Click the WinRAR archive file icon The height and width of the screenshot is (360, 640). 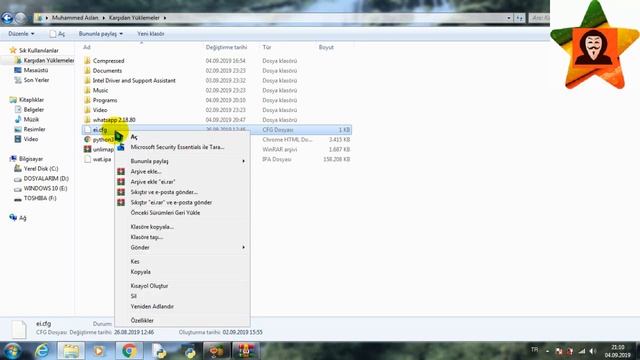[x=87, y=149]
